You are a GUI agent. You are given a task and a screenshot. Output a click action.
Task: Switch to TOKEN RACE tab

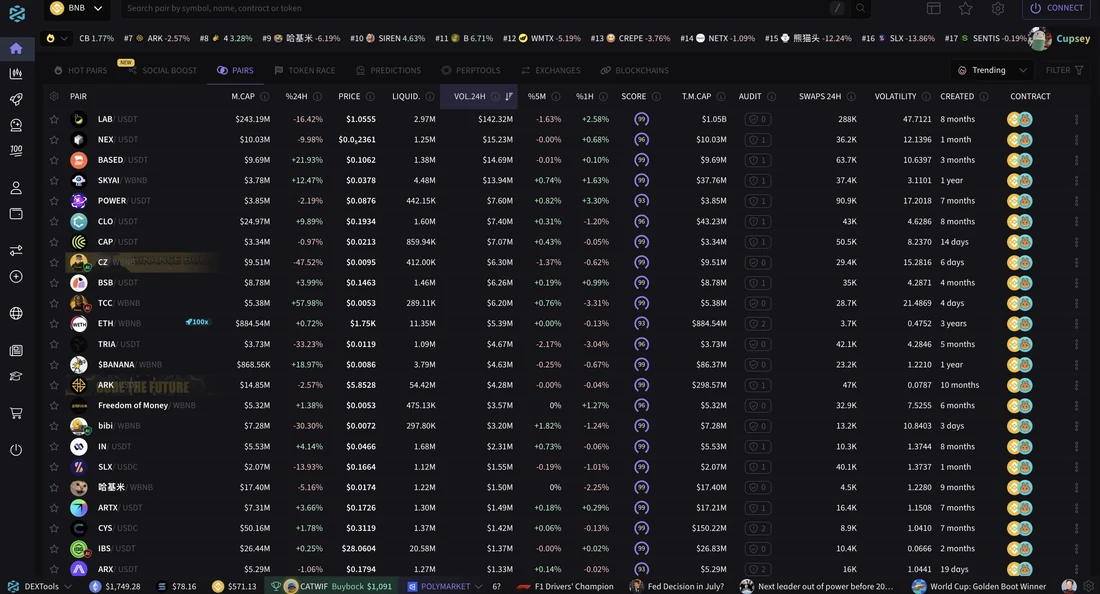[304, 70]
